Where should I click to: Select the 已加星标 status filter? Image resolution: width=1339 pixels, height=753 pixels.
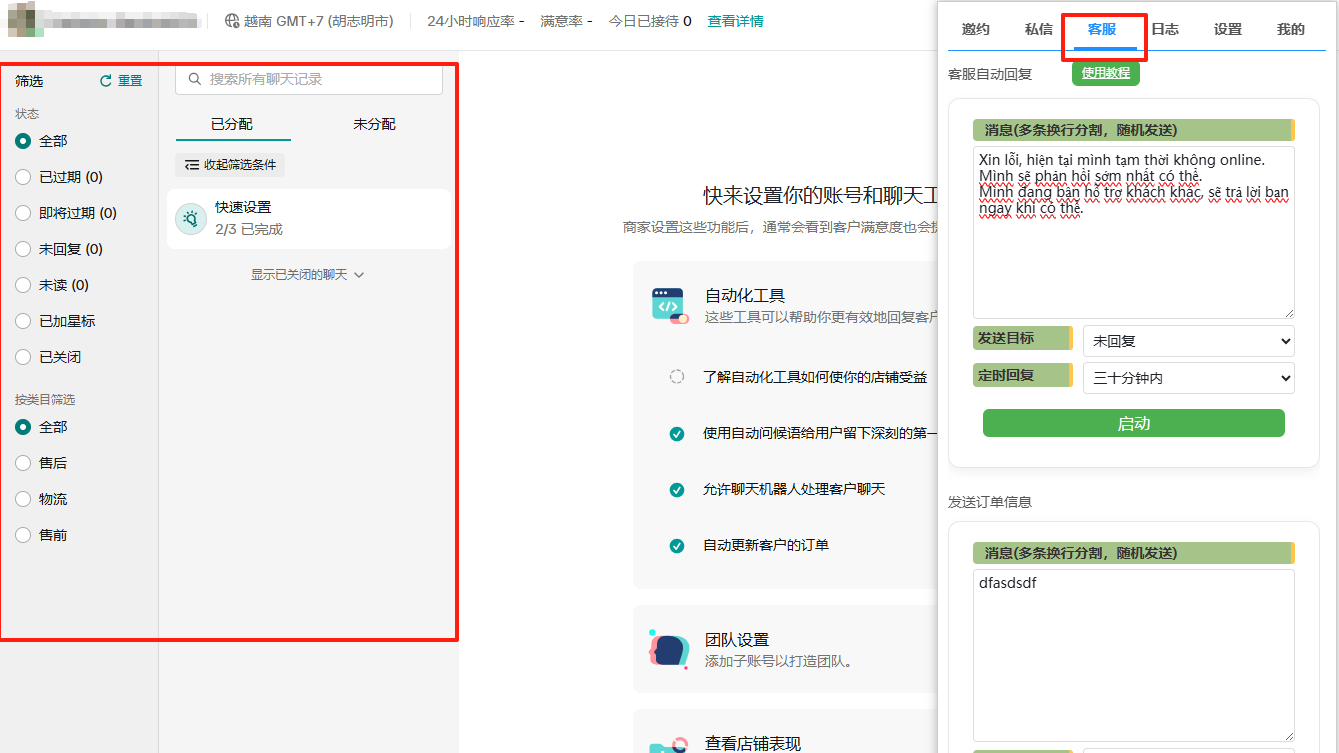pos(24,321)
